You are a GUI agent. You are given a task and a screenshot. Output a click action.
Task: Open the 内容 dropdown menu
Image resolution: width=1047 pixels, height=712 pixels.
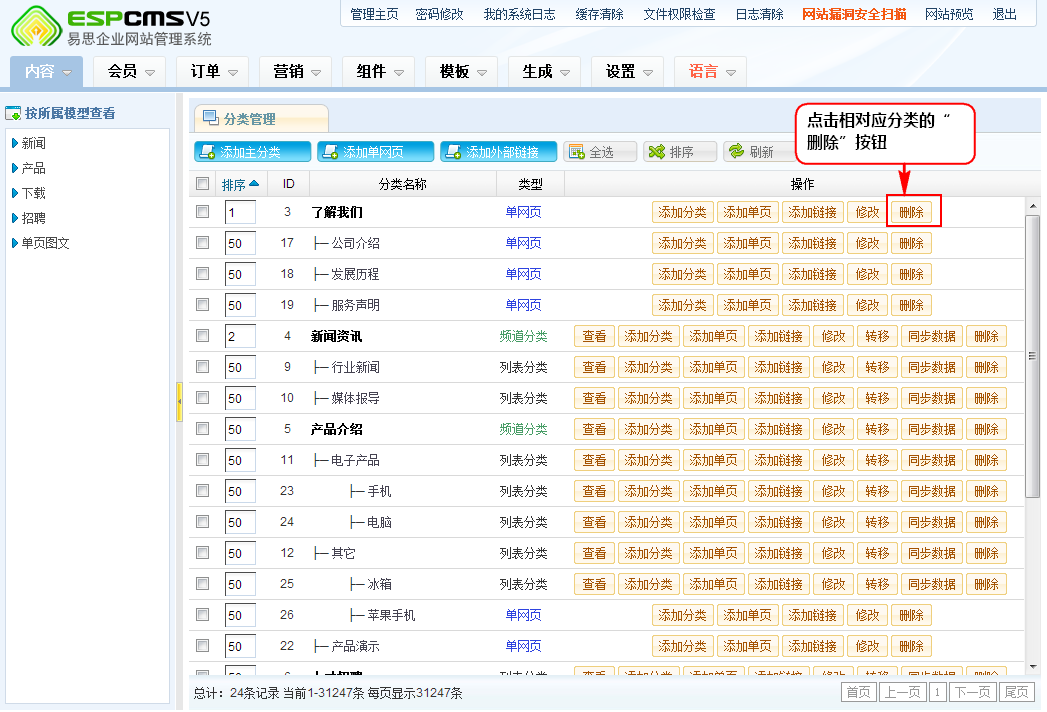(x=47, y=71)
